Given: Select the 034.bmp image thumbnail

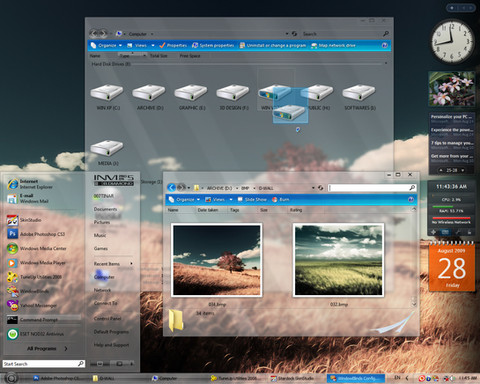Looking at the screenshot, I should tap(217, 260).
